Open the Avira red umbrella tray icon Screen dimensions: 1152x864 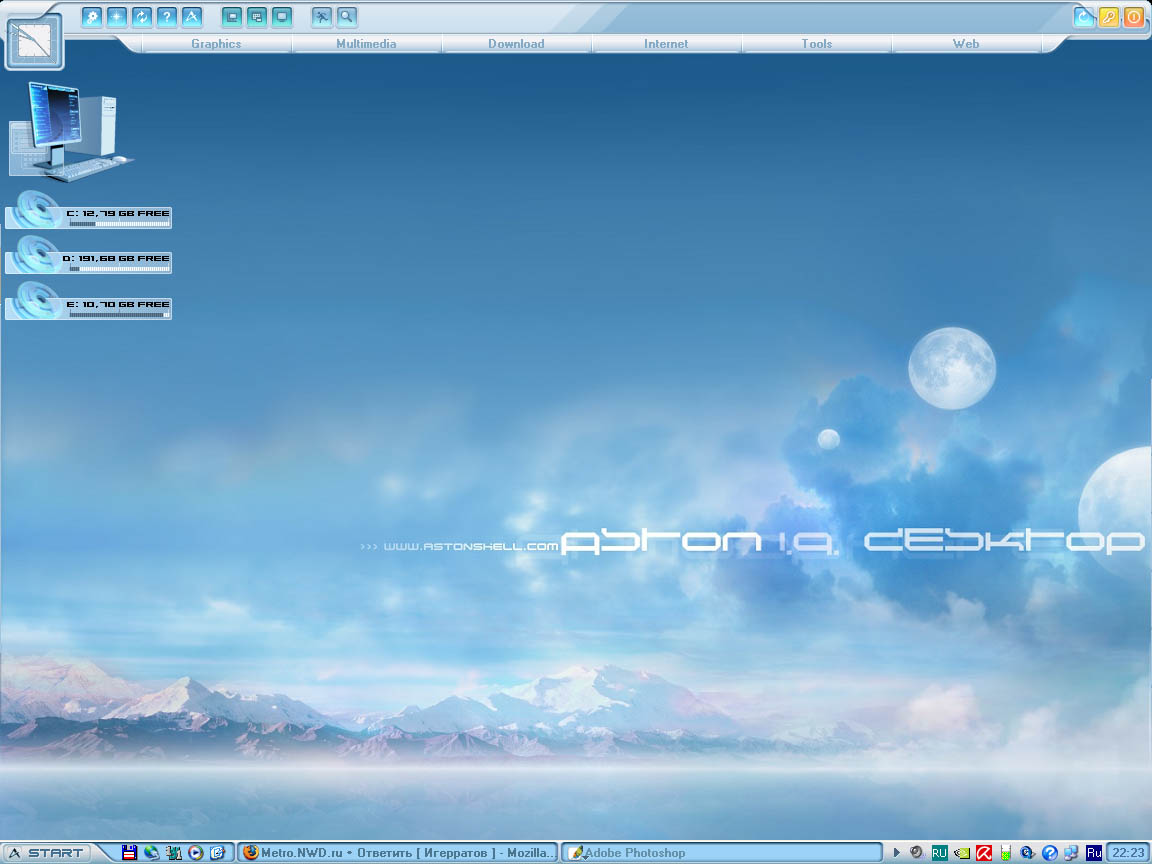pyautogui.click(x=984, y=853)
